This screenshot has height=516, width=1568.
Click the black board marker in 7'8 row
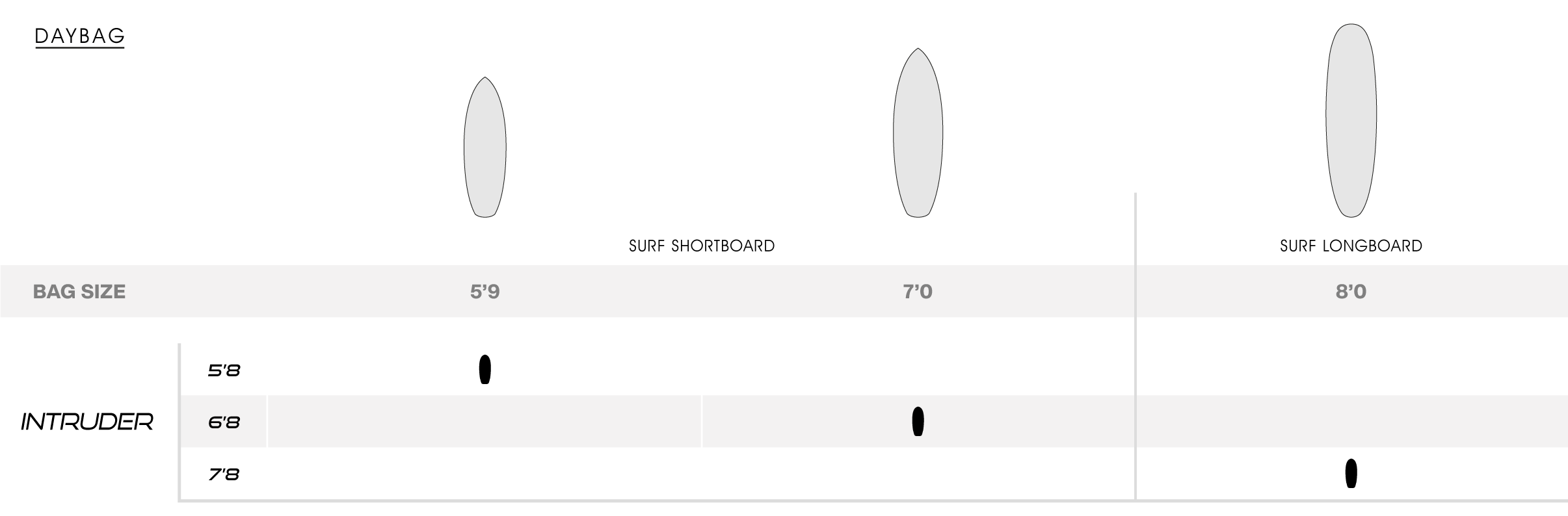click(1351, 473)
